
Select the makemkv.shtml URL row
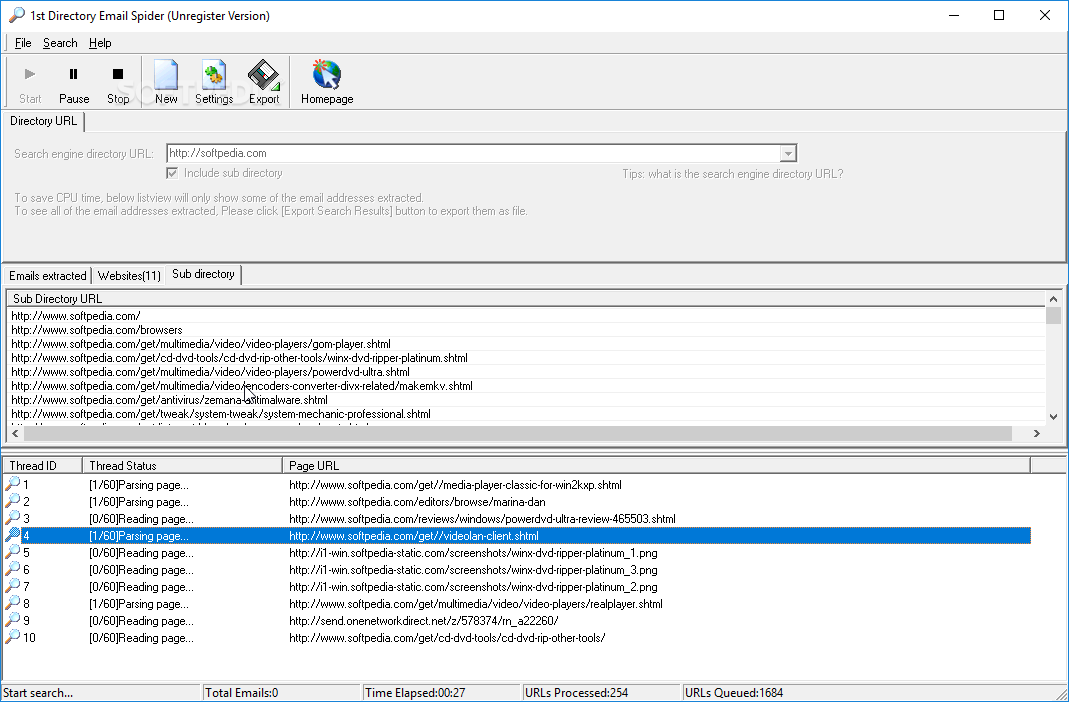pyautogui.click(x=526, y=386)
